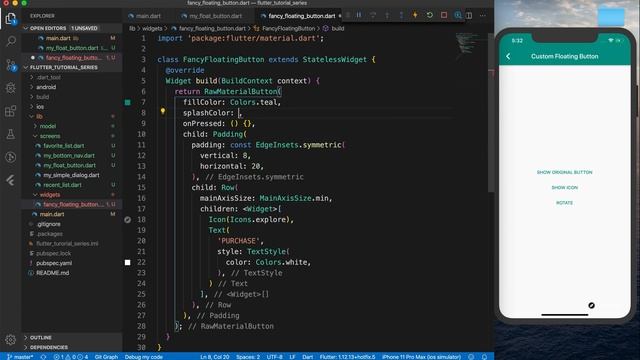
Task: Click the feedback smiley in status bar
Action: click(471, 357)
